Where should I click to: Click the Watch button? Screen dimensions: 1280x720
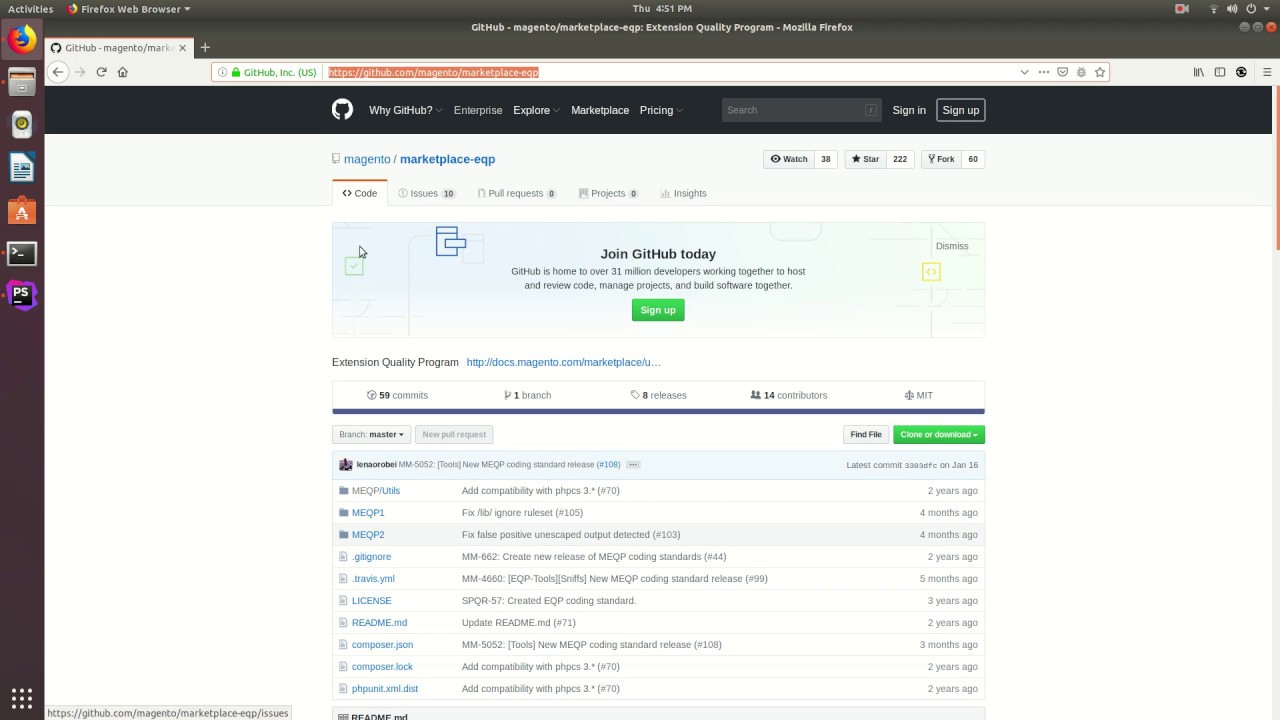pos(789,159)
